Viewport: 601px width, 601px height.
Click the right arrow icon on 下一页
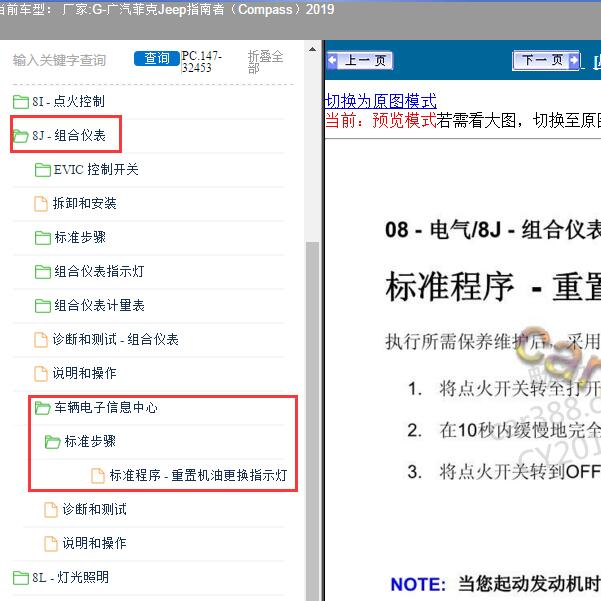(574, 60)
